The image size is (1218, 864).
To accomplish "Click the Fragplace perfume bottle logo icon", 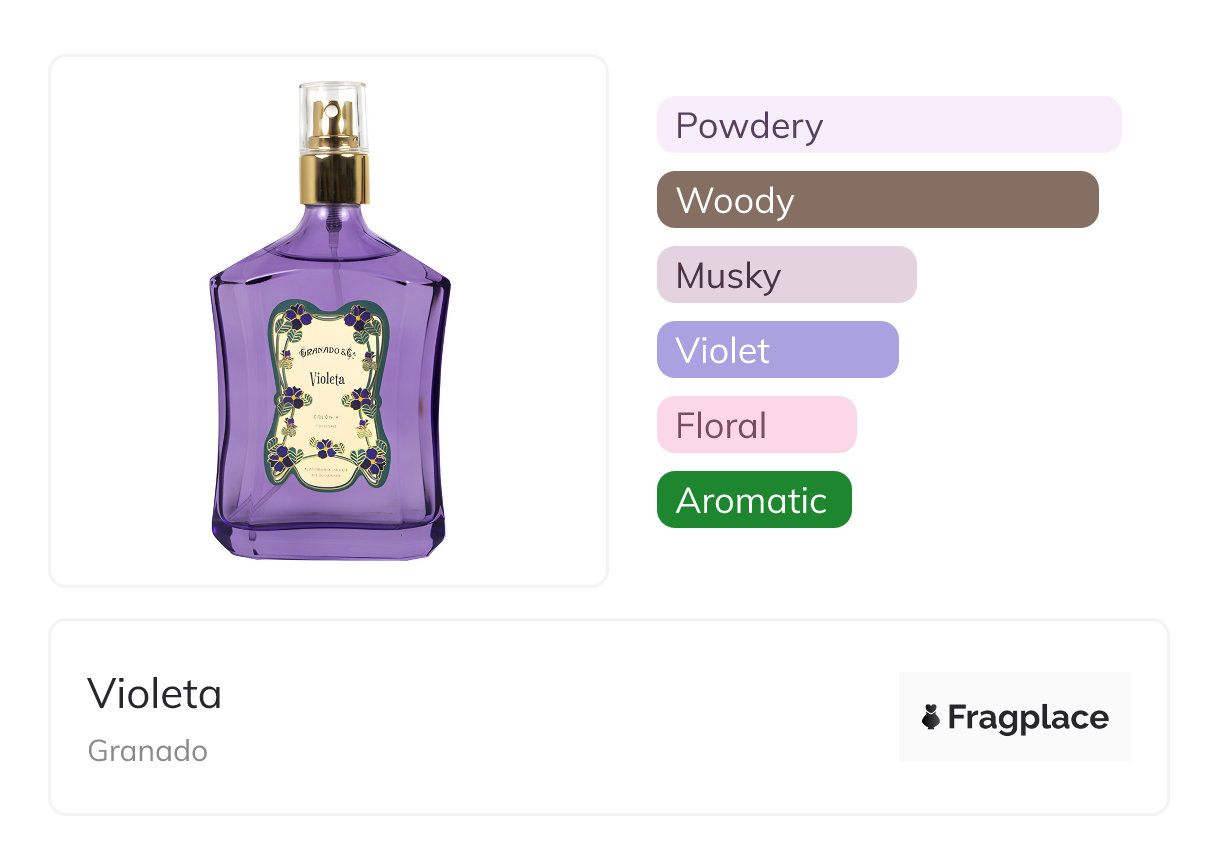I will click(x=931, y=717).
